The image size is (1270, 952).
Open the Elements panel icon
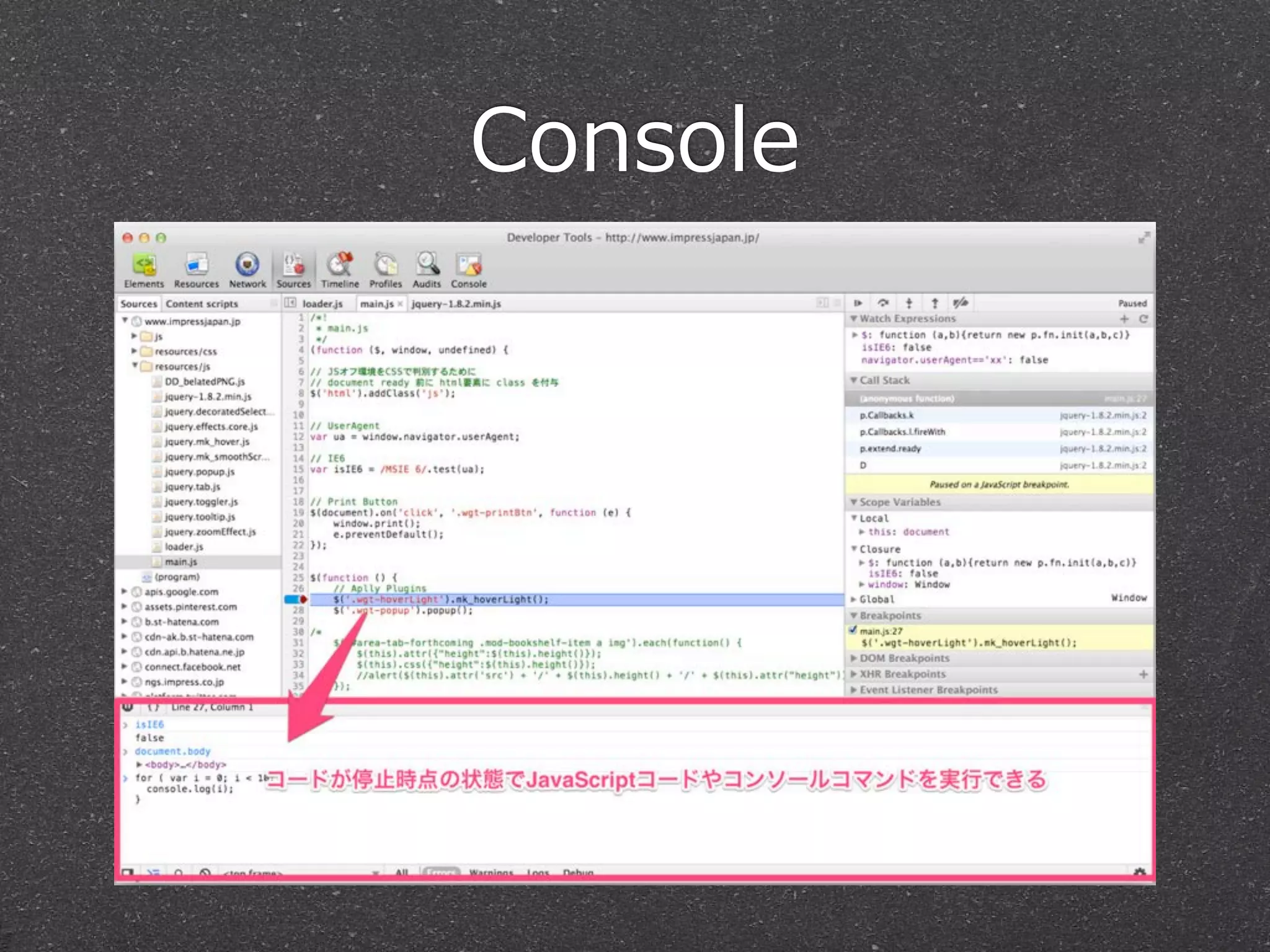[x=144, y=271]
